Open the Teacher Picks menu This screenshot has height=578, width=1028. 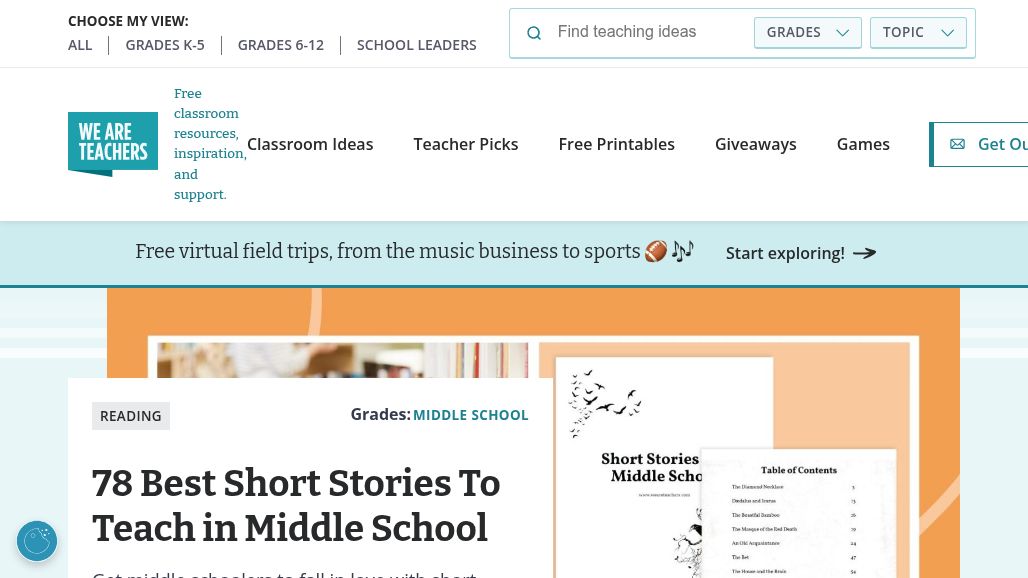(466, 144)
